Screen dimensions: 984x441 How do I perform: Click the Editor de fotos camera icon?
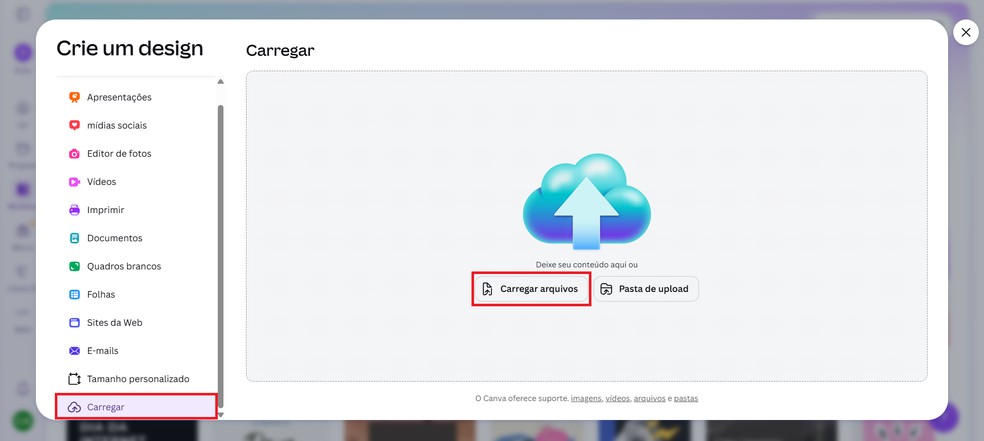[x=74, y=154]
